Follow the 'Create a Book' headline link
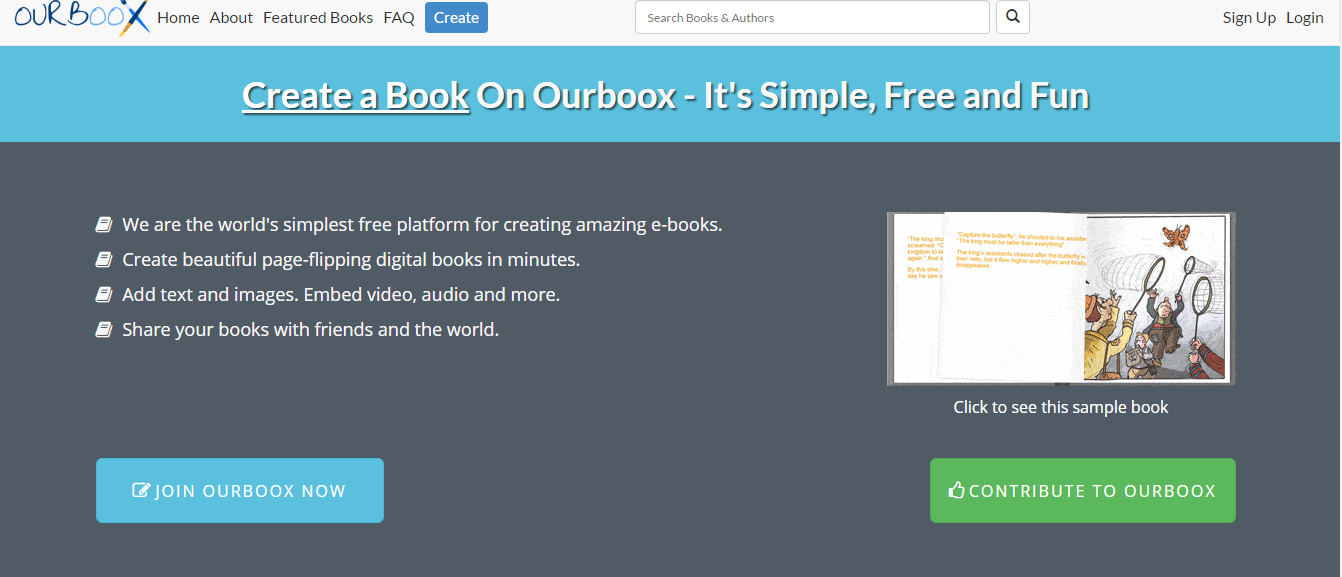The image size is (1342, 577). [x=355, y=95]
